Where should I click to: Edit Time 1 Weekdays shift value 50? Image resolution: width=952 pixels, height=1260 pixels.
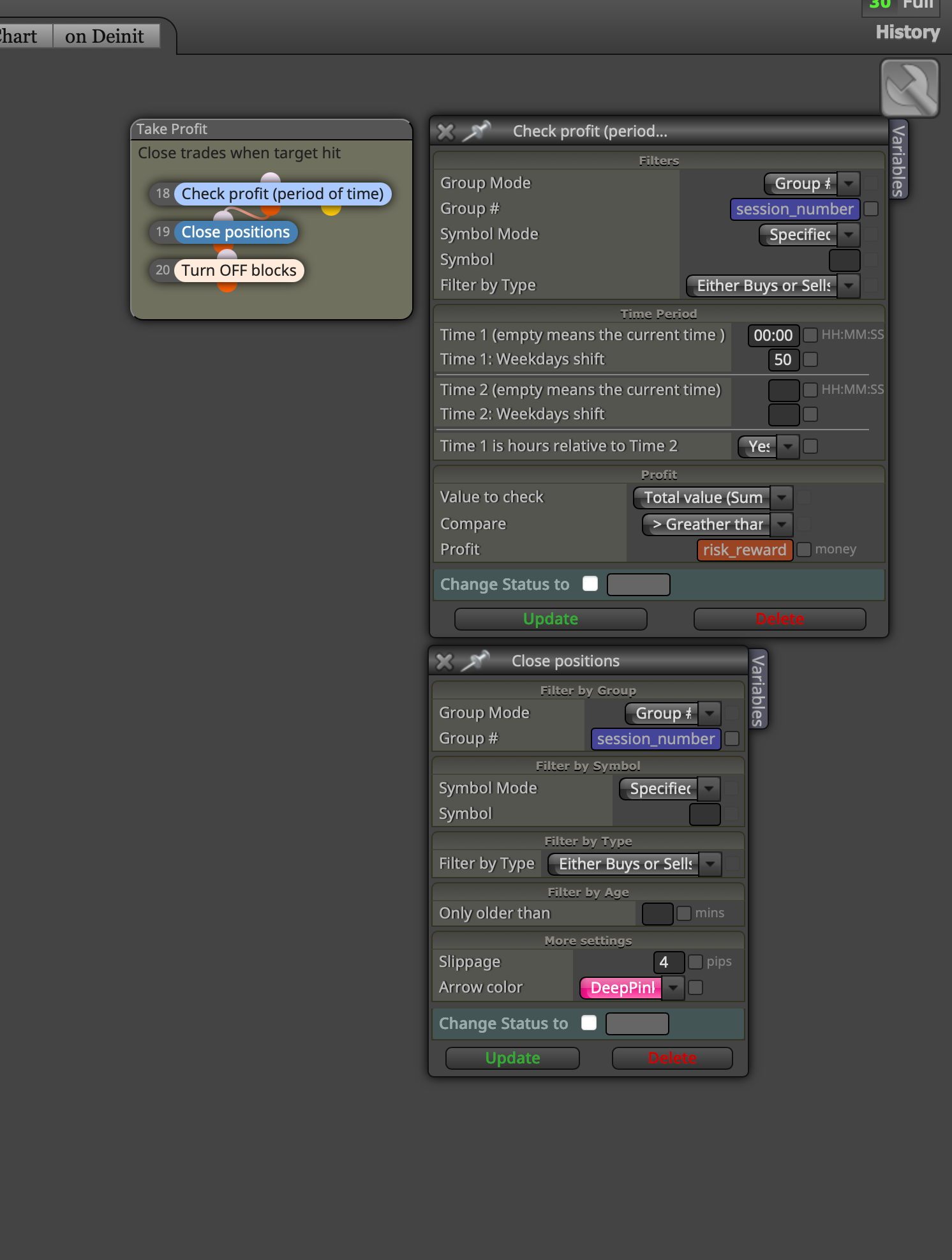tap(784, 360)
